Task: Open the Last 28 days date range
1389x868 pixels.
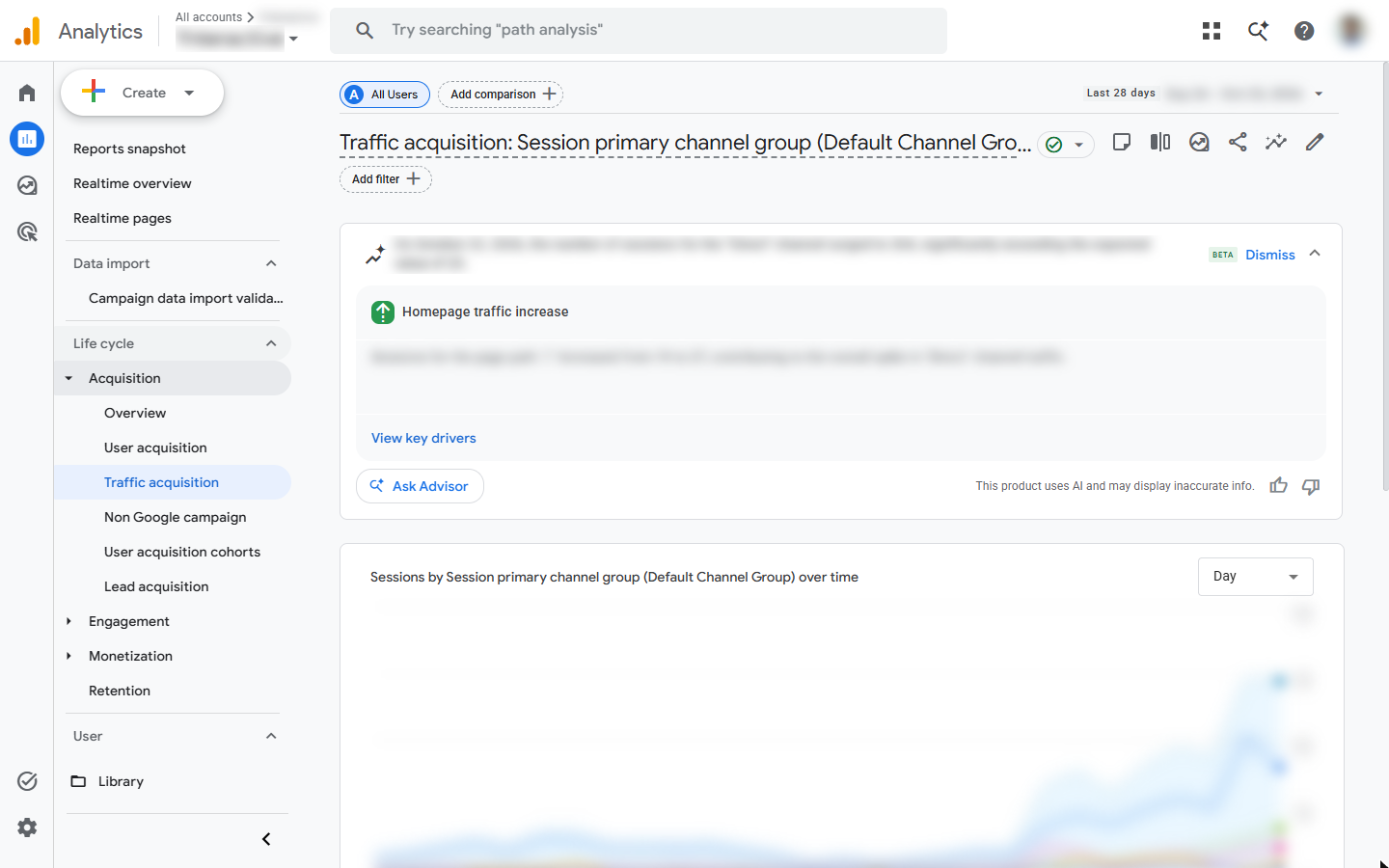Action: (1206, 93)
